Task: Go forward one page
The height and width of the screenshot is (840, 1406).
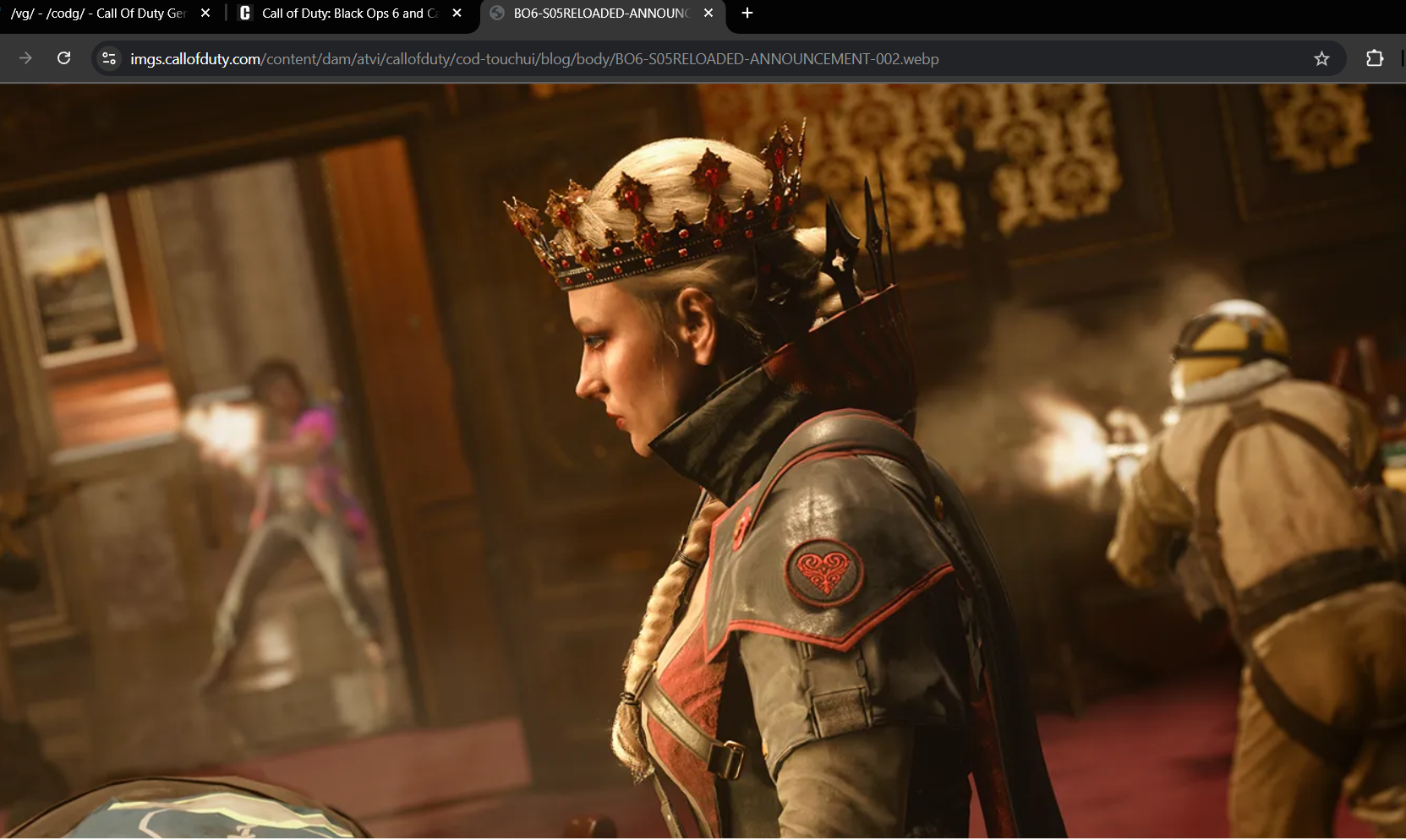Action: pyautogui.click(x=25, y=58)
